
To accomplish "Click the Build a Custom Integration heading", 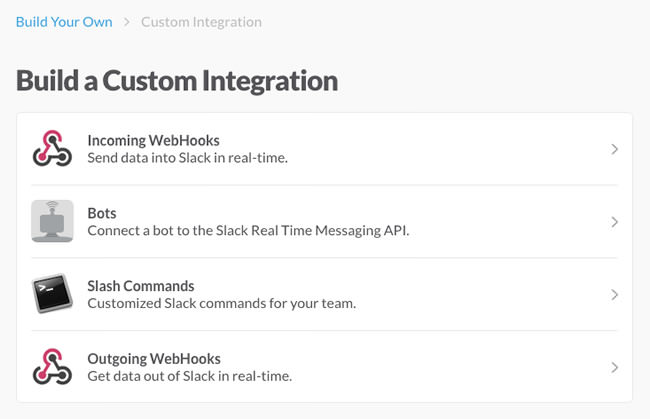I will (177, 80).
